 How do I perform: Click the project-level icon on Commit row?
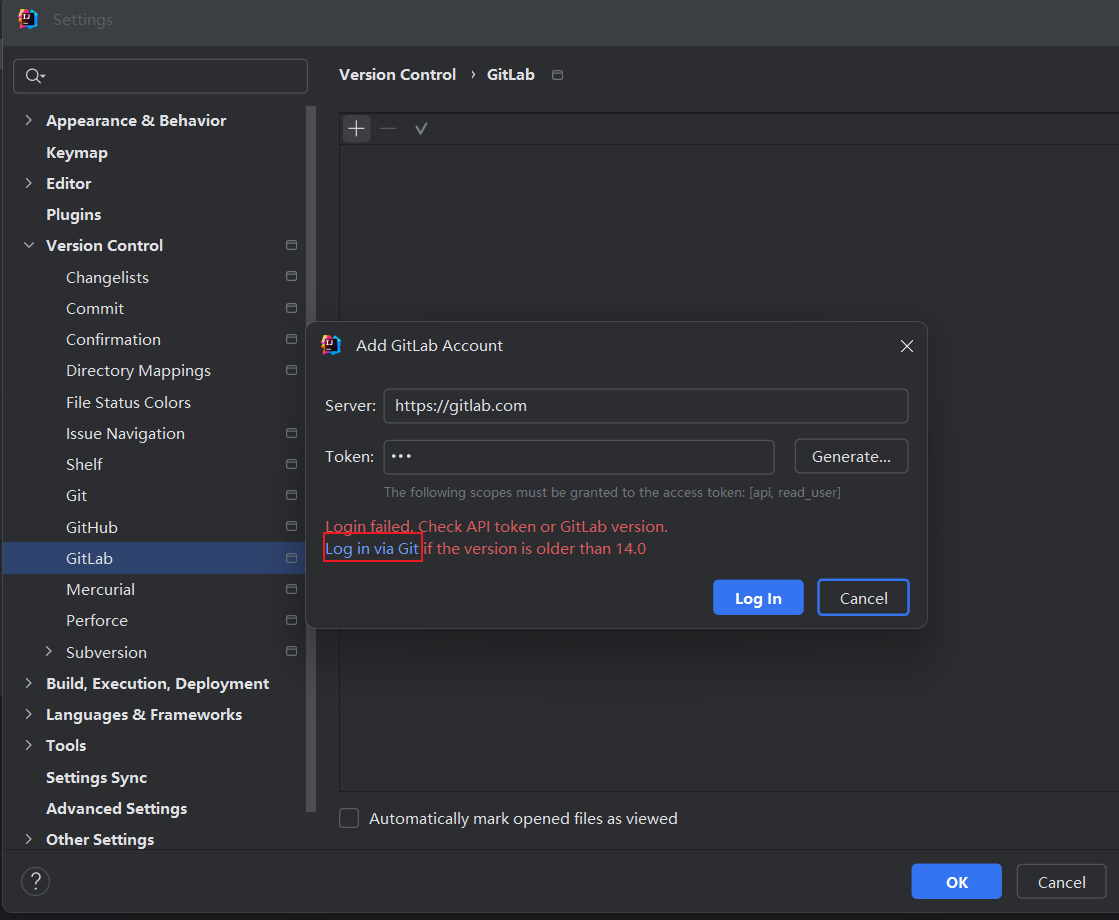click(291, 308)
